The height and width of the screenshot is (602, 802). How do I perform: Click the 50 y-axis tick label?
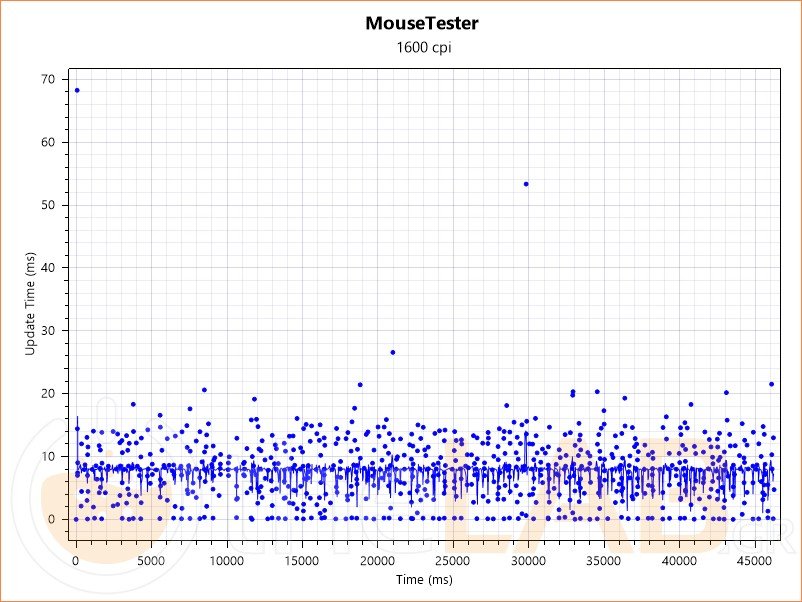click(48, 205)
